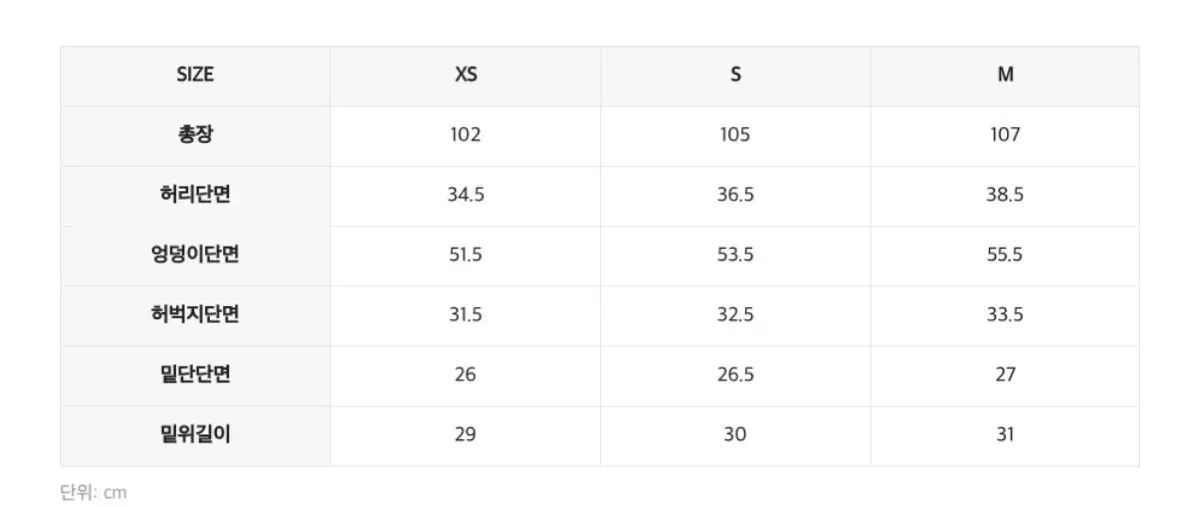Click the 밑단단면 row label
This screenshot has width=1200, height=507.
195,375
